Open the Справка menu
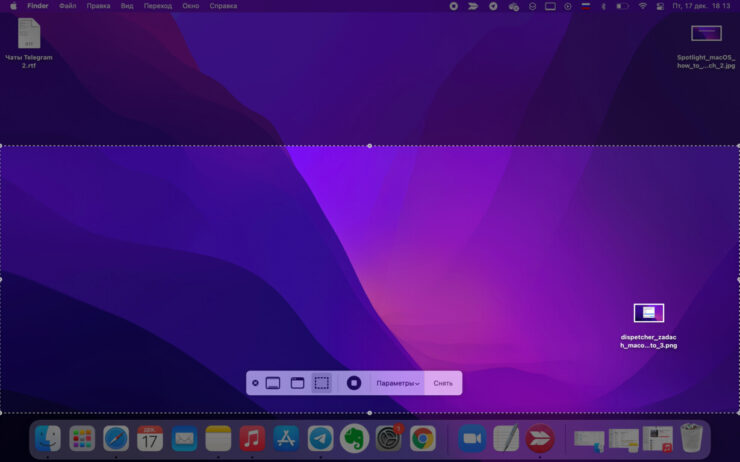The width and height of the screenshot is (740, 462). pyautogui.click(x=223, y=6)
